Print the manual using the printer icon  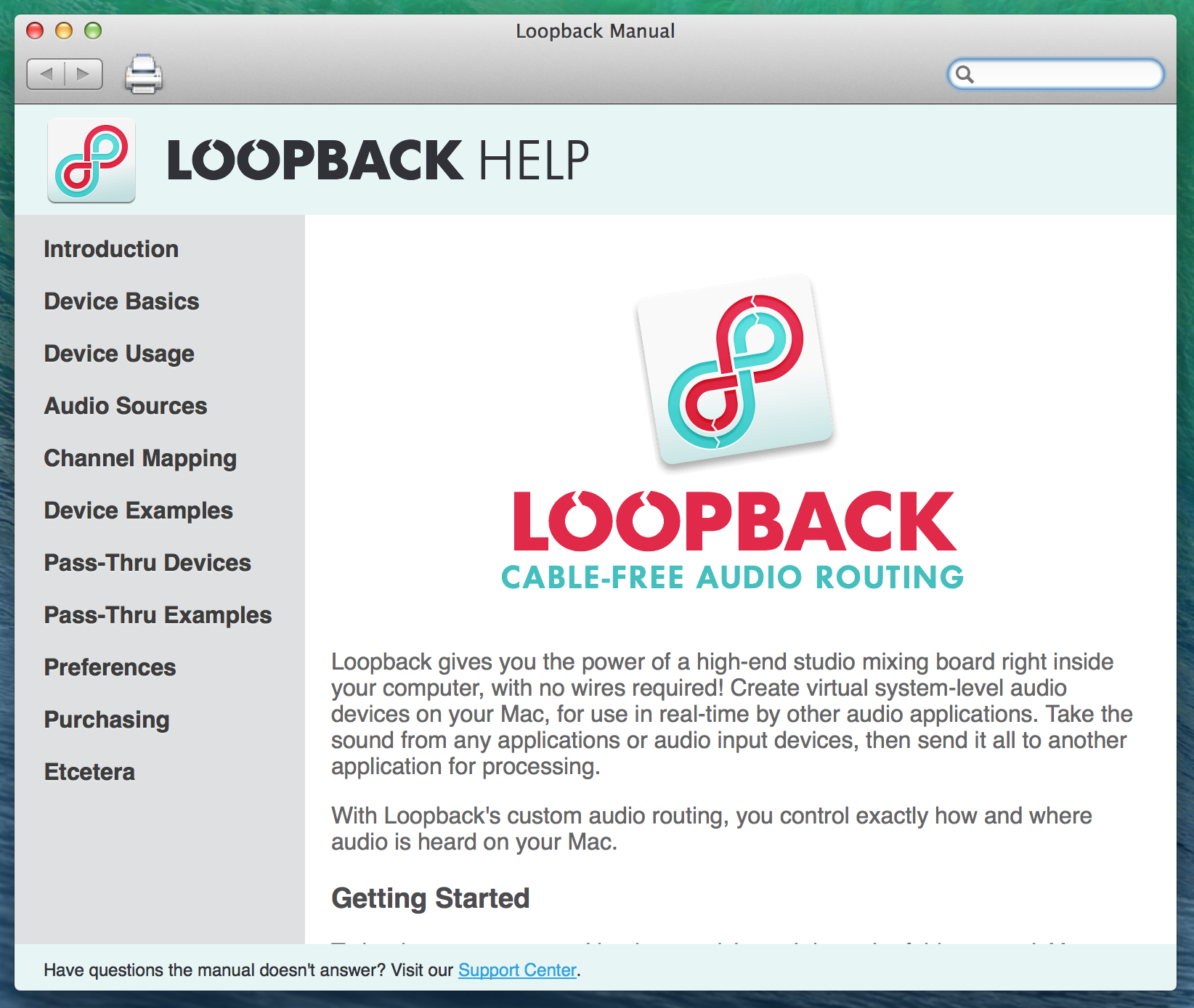coord(143,74)
